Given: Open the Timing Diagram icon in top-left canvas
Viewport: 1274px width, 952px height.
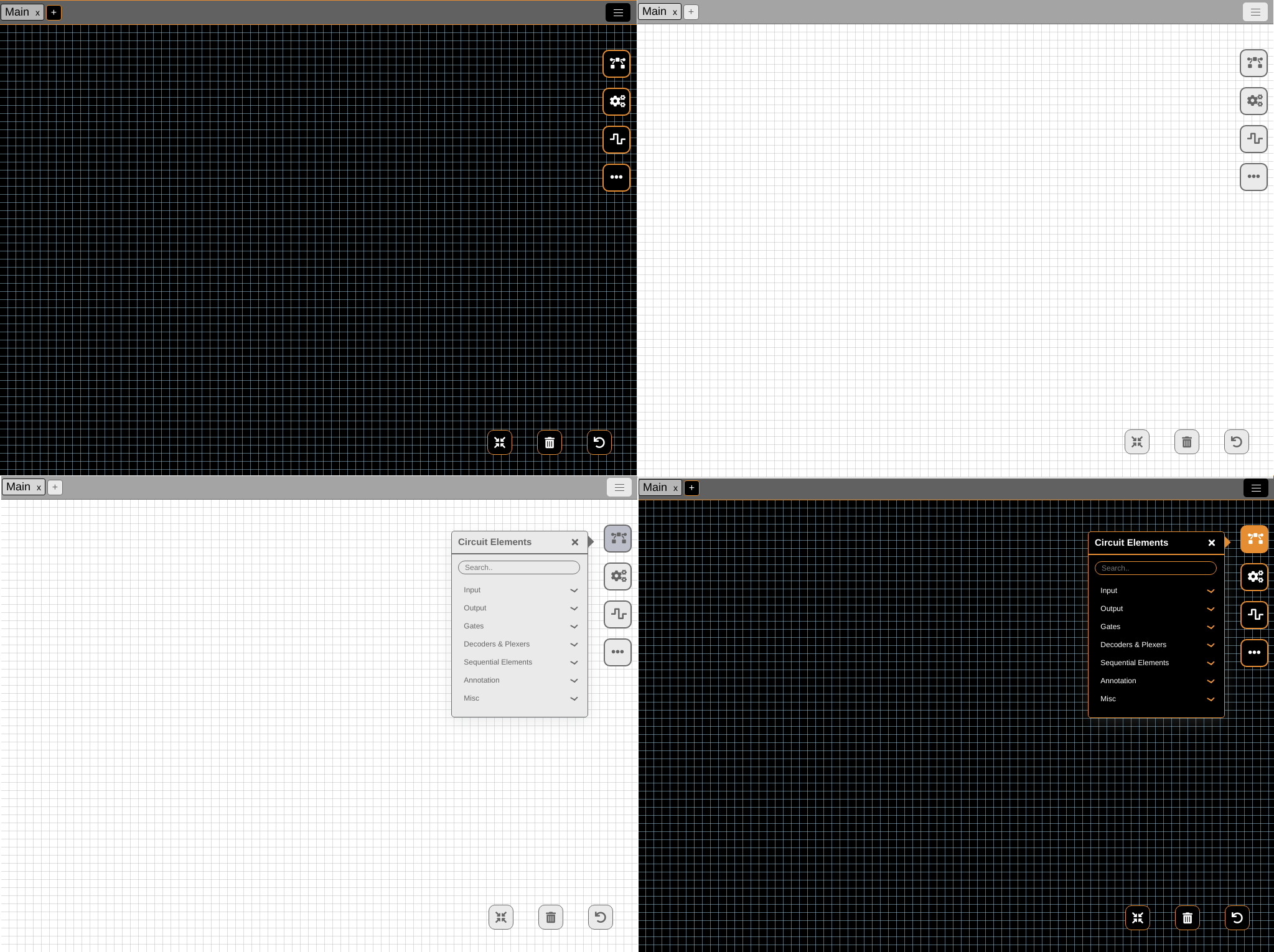Looking at the screenshot, I should pos(616,139).
